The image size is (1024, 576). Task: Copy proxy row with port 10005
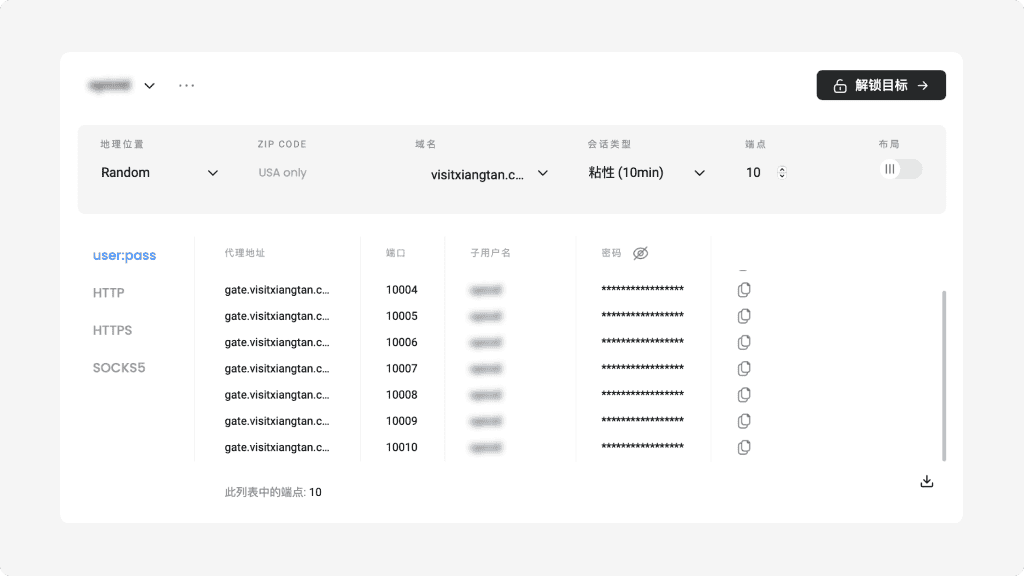[x=743, y=316]
